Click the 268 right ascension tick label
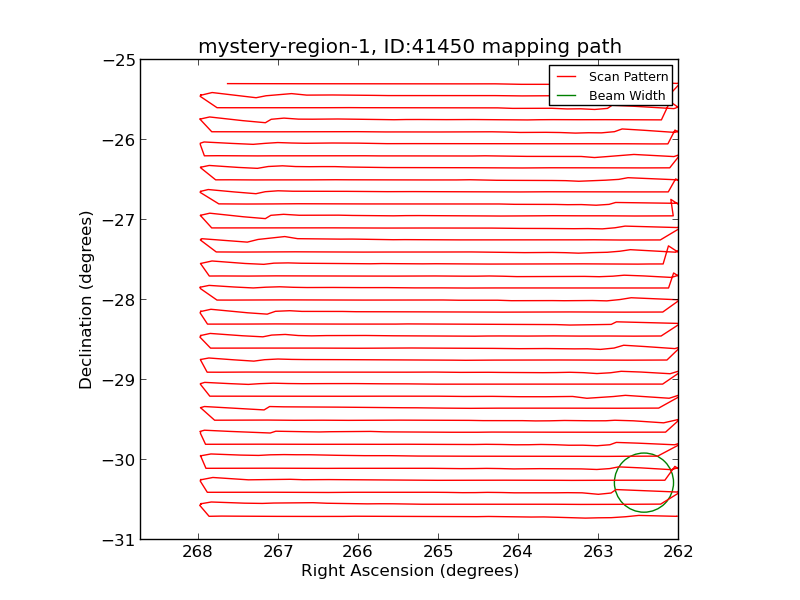The image size is (800, 600). click(198, 552)
